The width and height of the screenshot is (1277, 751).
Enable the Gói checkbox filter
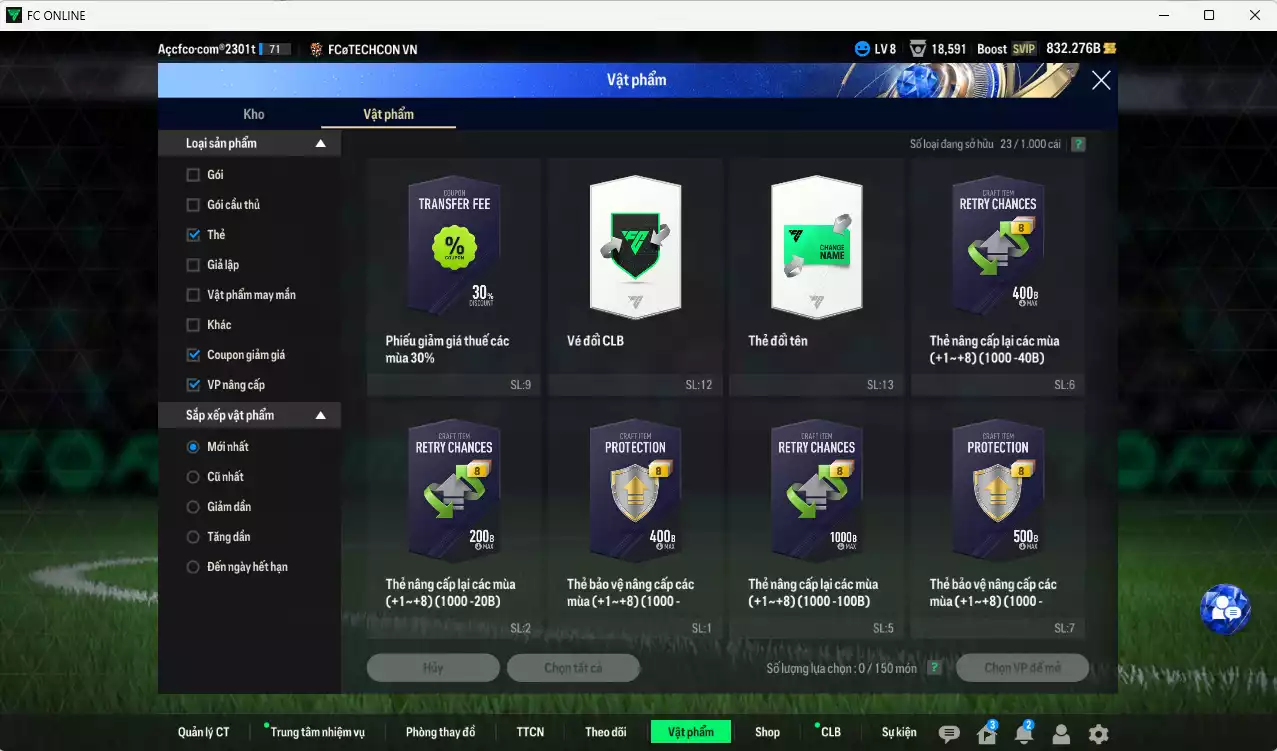click(193, 175)
